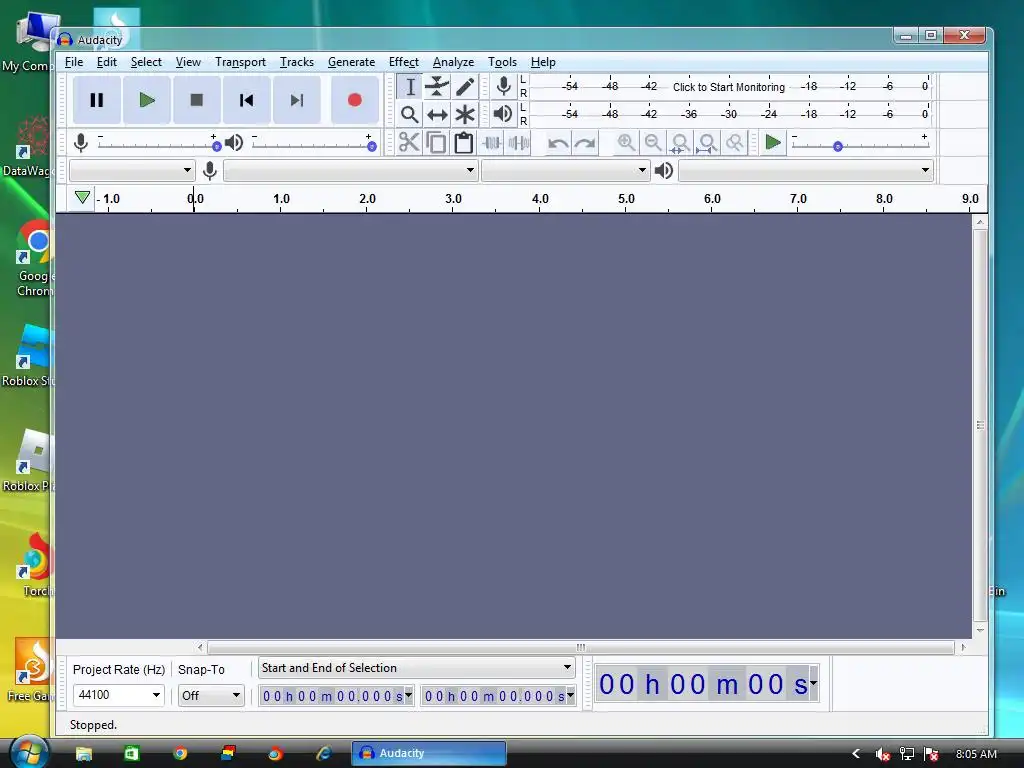
Task: Begin recording with the Record button
Action: 355,100
